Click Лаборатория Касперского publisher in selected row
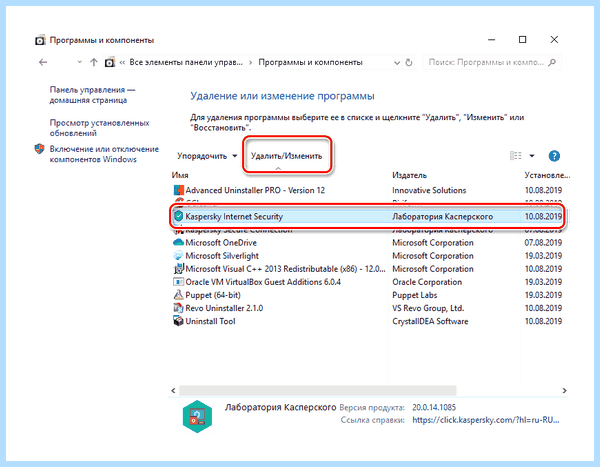 [442, 217]
